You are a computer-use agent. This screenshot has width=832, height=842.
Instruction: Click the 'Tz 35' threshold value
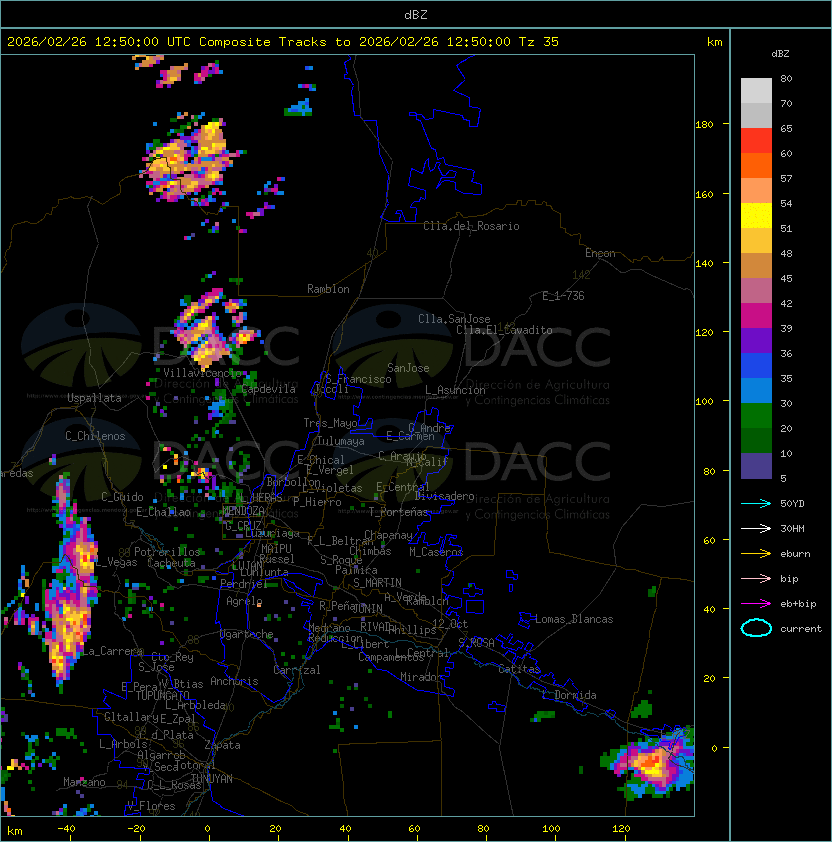coord(539,42)
